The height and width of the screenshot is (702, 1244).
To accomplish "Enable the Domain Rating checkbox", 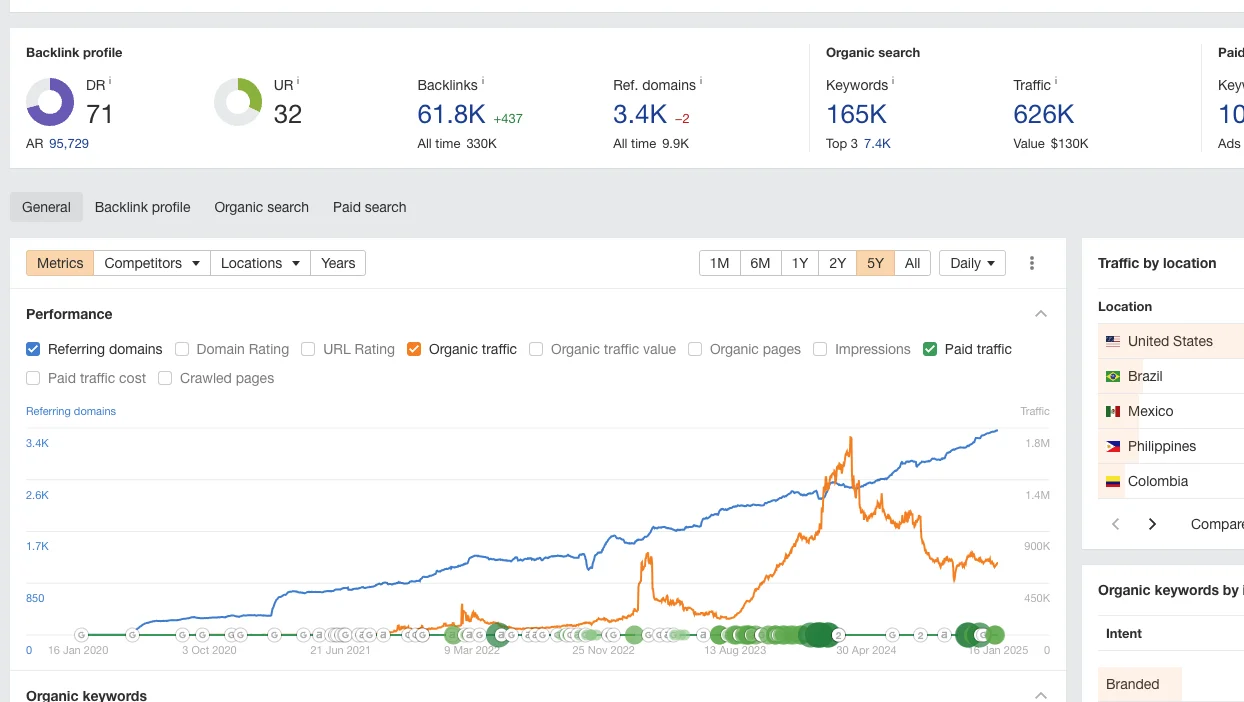I will pyautogui.click(x=182, y=349).
